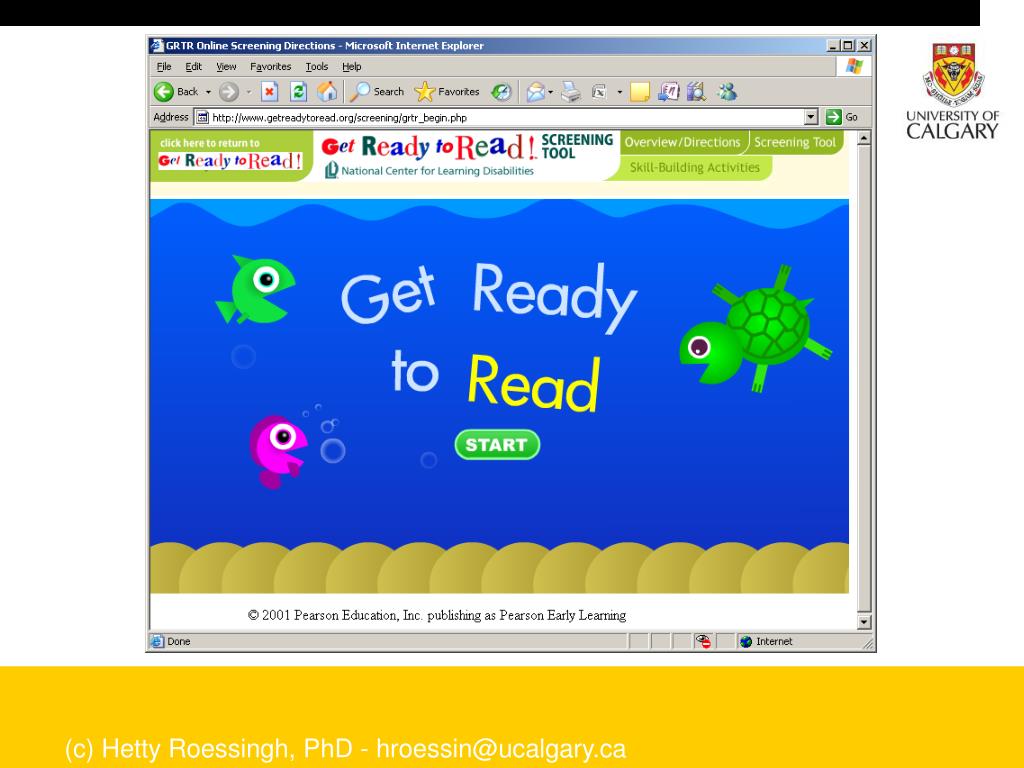
Task: Click the return to Get Ready to Read link
Action: click(x=230, y=155)
